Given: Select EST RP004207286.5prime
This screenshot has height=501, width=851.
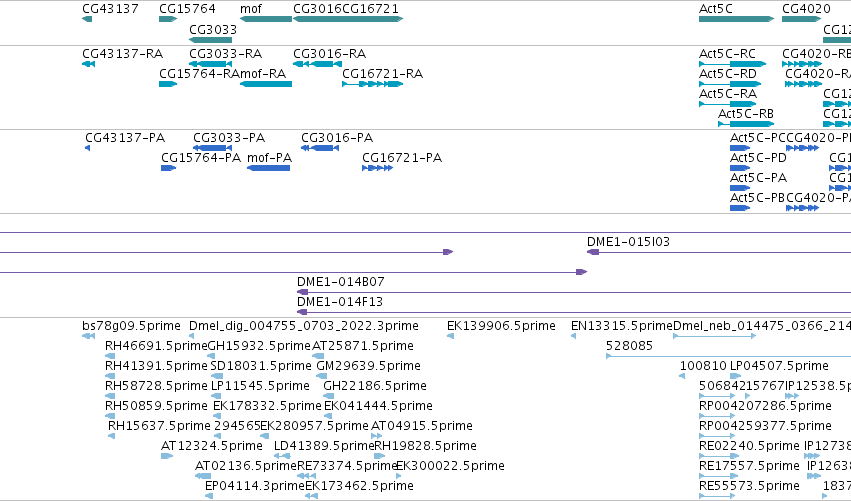Looking at the screenshot, I should (717, 417).
